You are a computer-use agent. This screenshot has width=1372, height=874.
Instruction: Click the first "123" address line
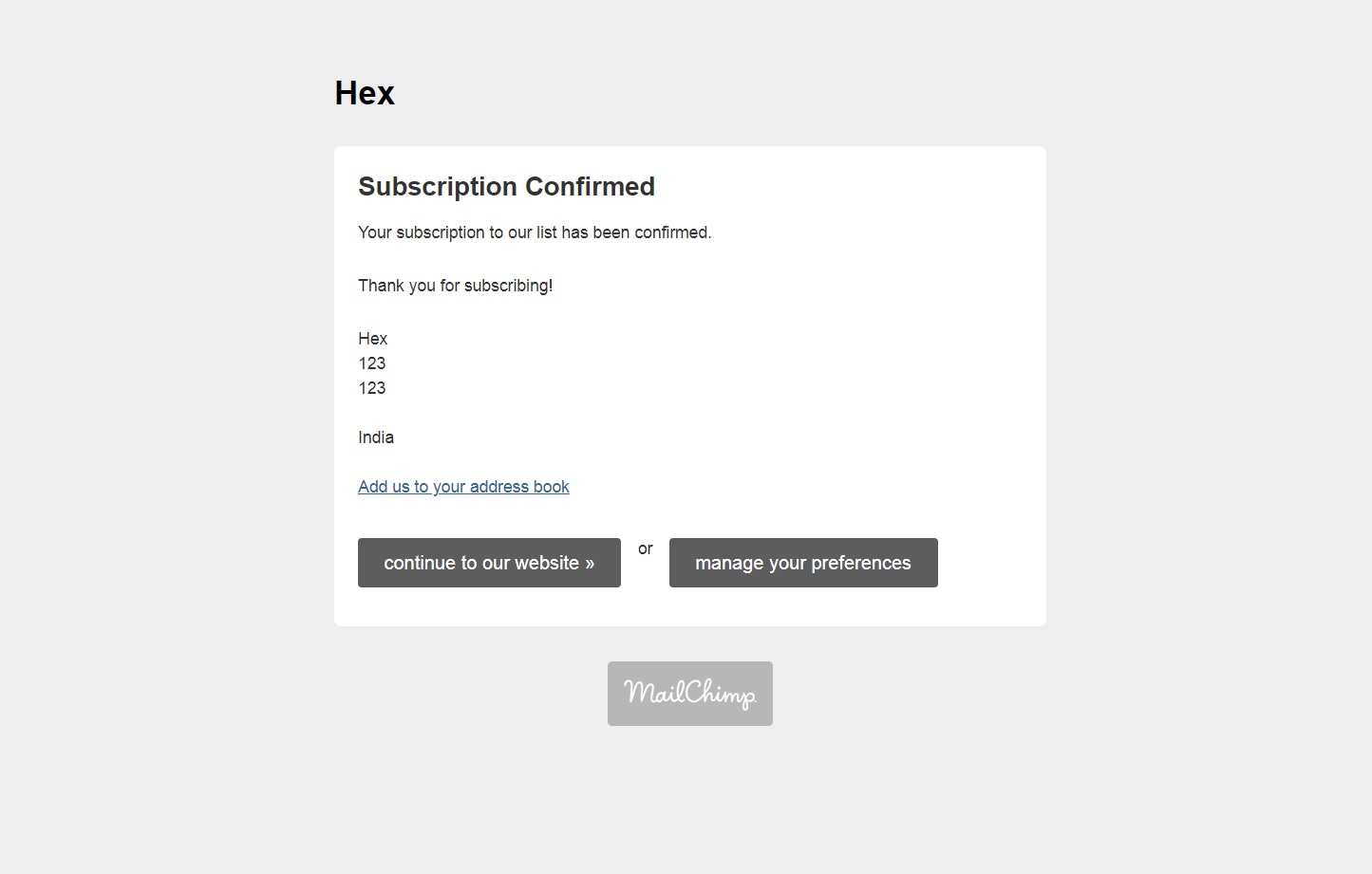coord(371,363)
